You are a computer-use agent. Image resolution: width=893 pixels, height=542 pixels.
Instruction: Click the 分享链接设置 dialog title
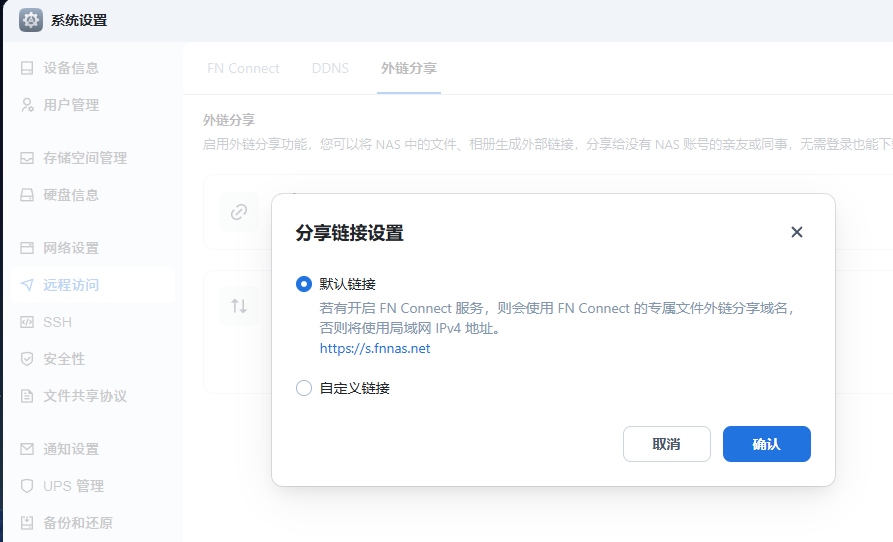pos(349,233)
